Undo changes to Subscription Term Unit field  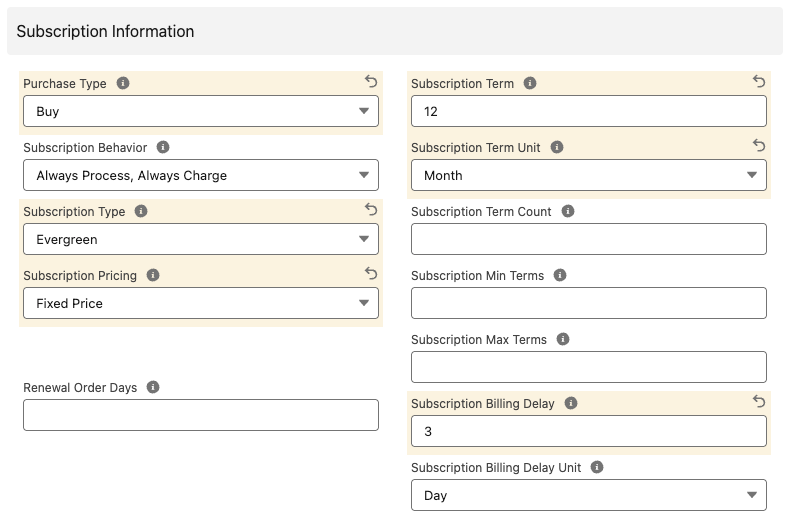pyautogui.click(x=759, y=145)
